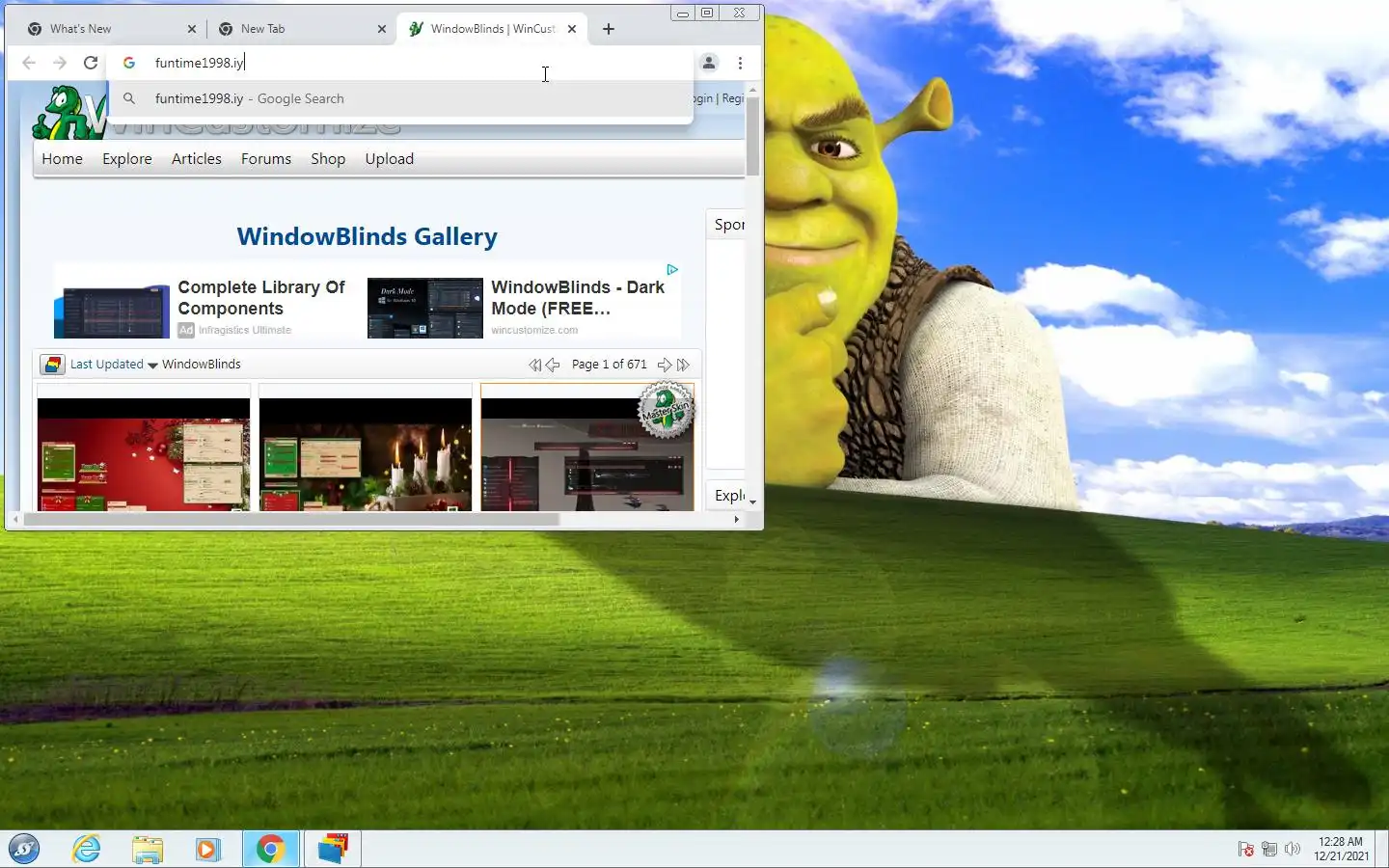Click the gallery category icon beside Last Updated
Image resolution: width=1389 pixels, height=868 pixels.
click(53, 365)
